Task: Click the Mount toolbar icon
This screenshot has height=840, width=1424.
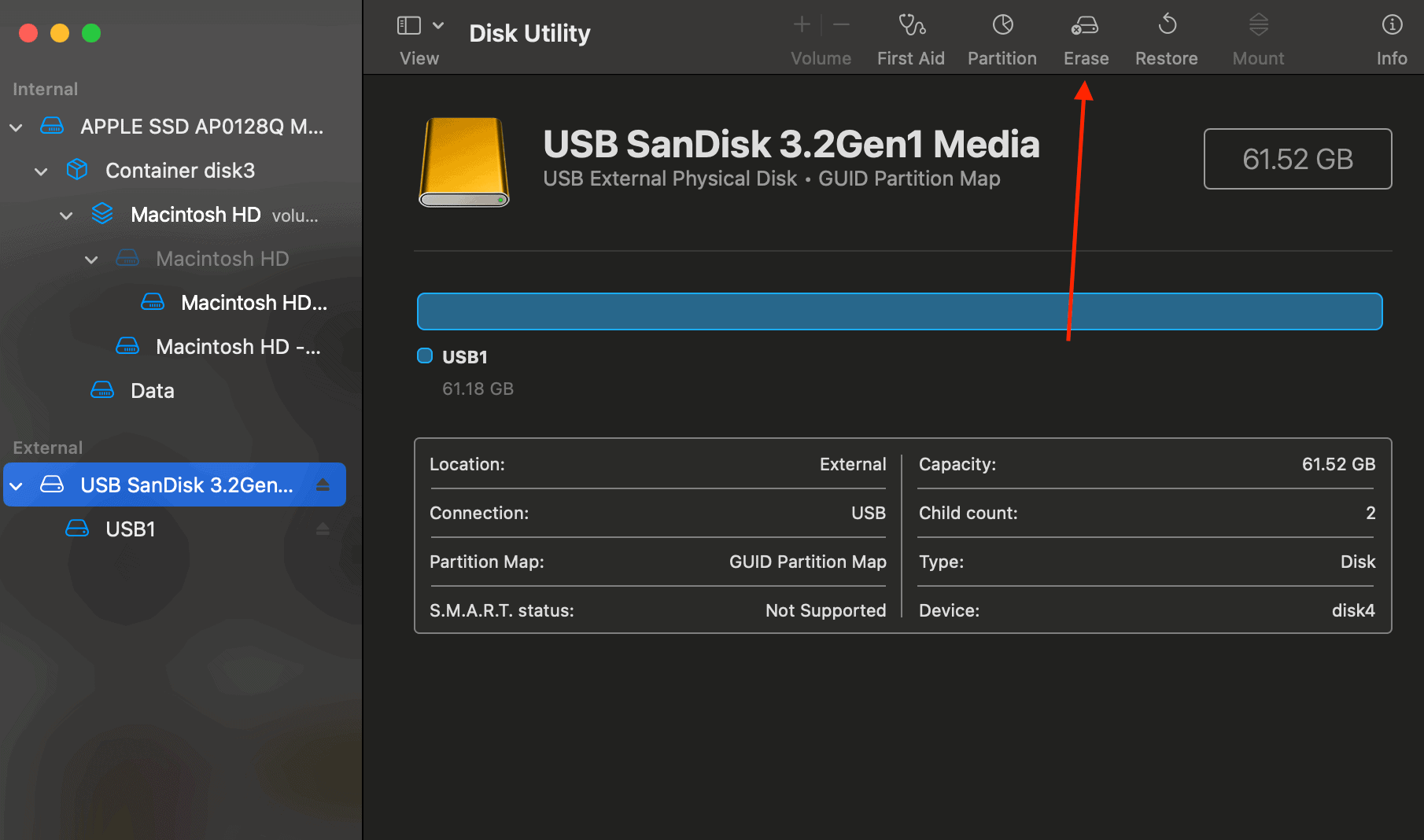Action: 1257,35
